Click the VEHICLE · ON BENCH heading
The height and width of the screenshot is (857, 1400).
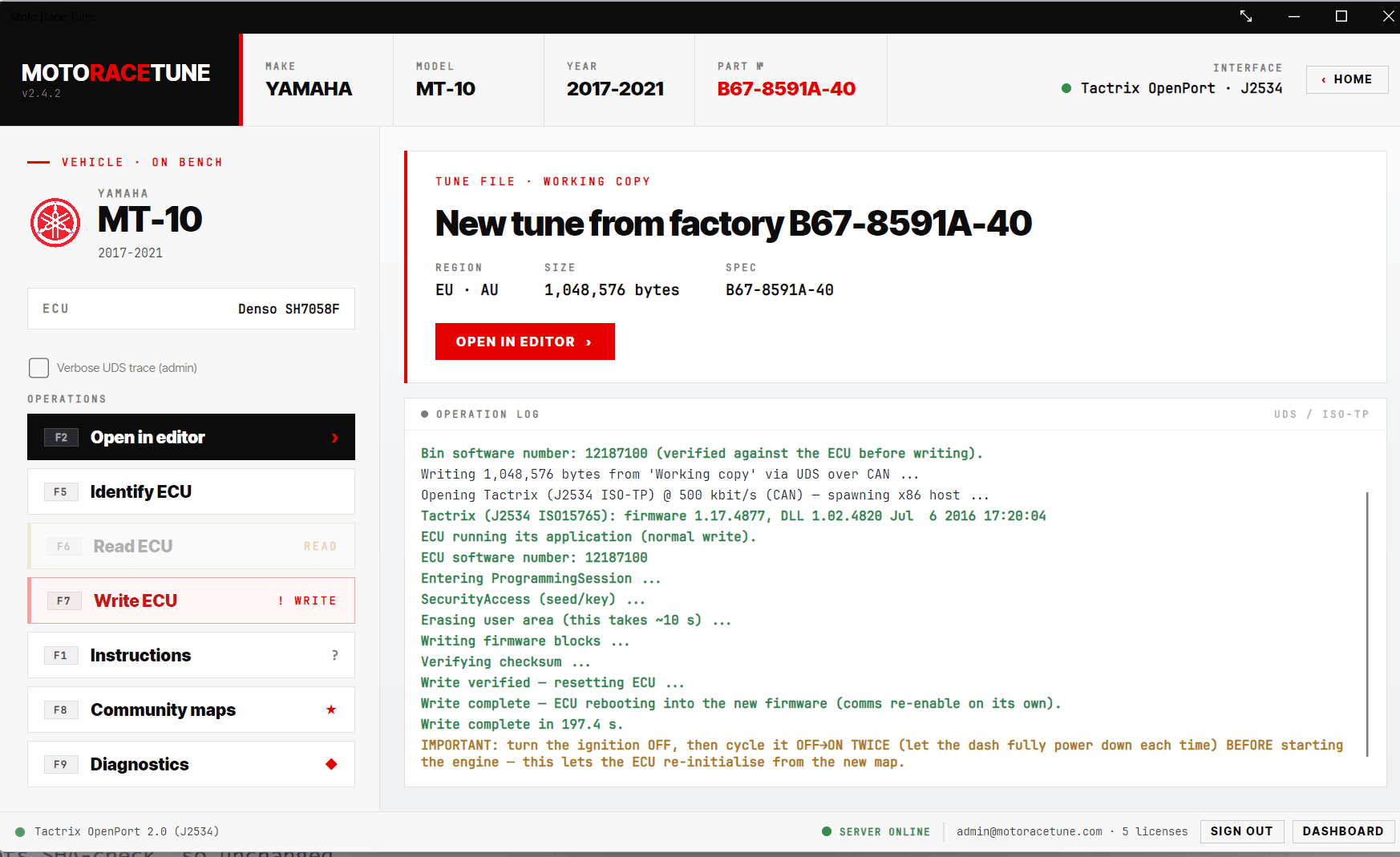click(142, 162)
